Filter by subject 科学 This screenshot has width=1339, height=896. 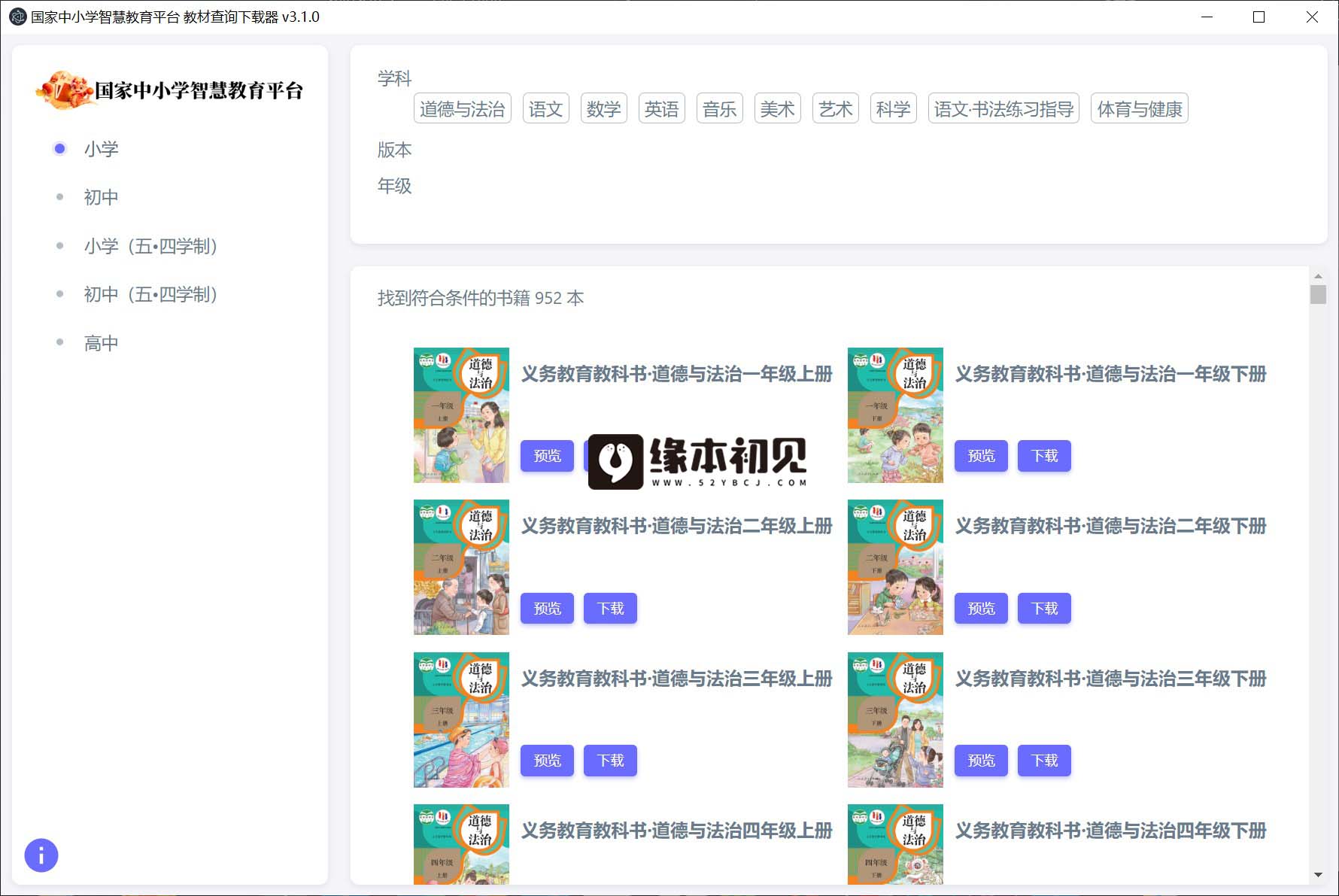click(894, 109)
